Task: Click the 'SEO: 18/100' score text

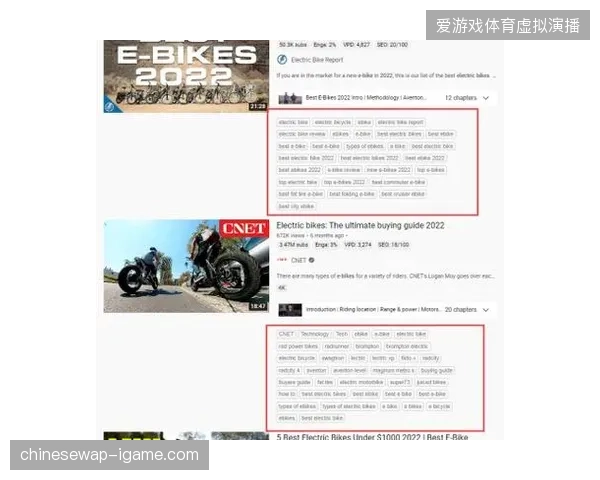Action: pyautogui.click(x=393, y=245)
